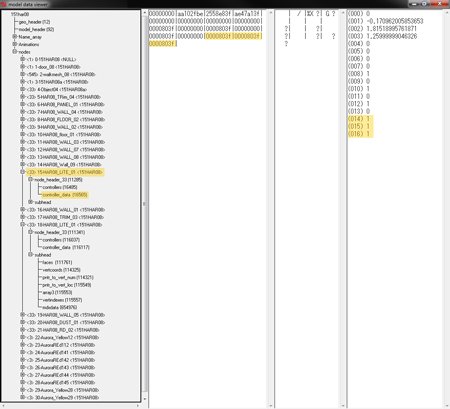
Task: Select the 1-door_08 node
Action: coord(54,67)
